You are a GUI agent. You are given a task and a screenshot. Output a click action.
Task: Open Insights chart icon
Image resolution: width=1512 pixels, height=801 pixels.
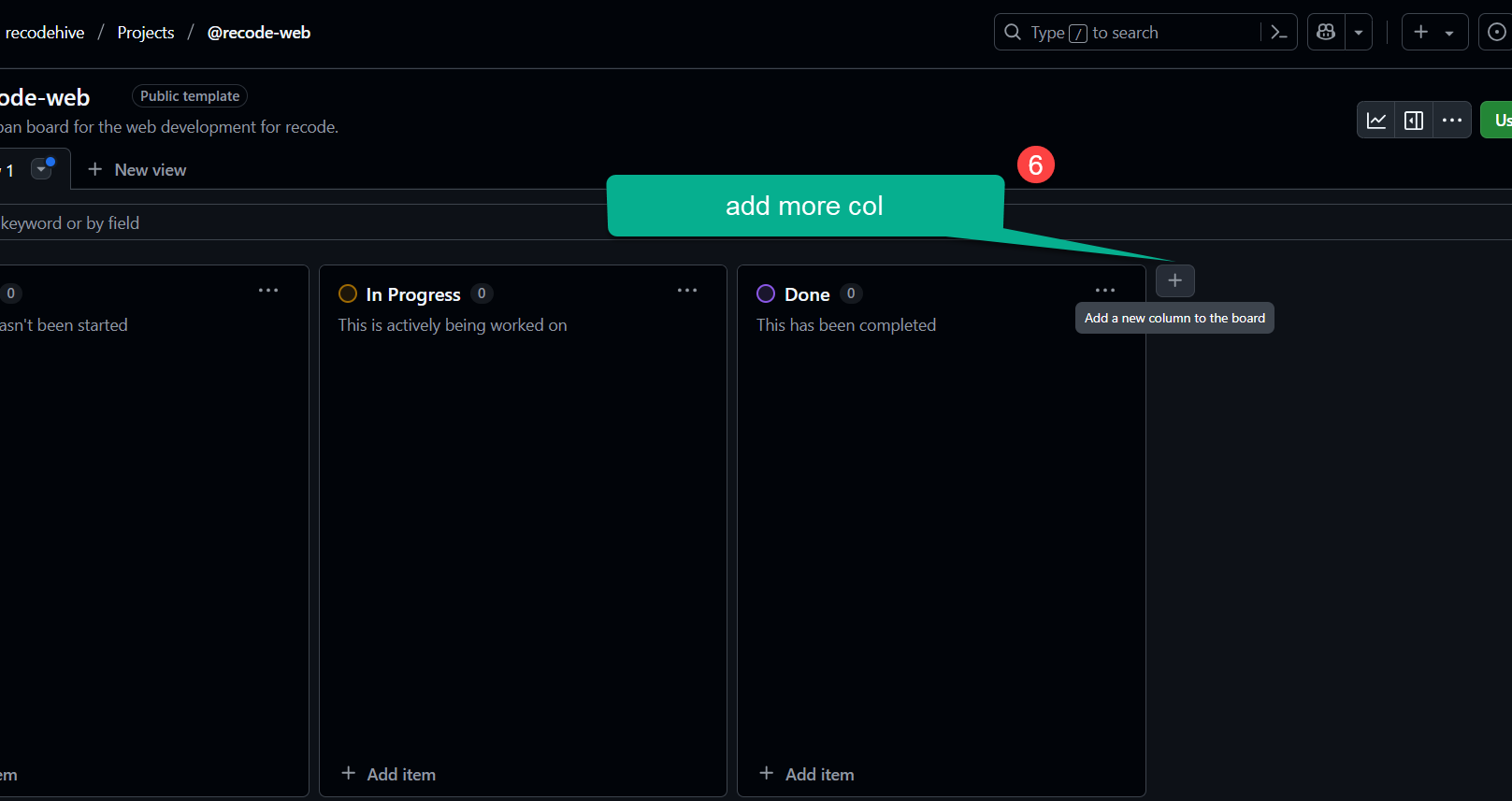click(1376, 121)
